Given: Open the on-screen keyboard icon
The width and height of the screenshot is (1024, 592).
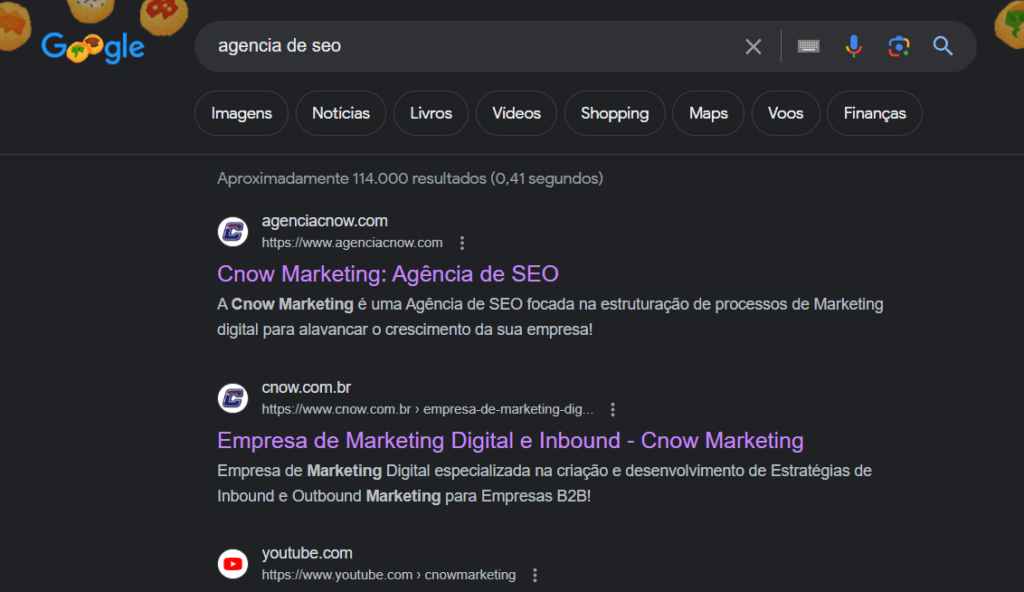Looking at the screenshot, I should coord(808,46).
